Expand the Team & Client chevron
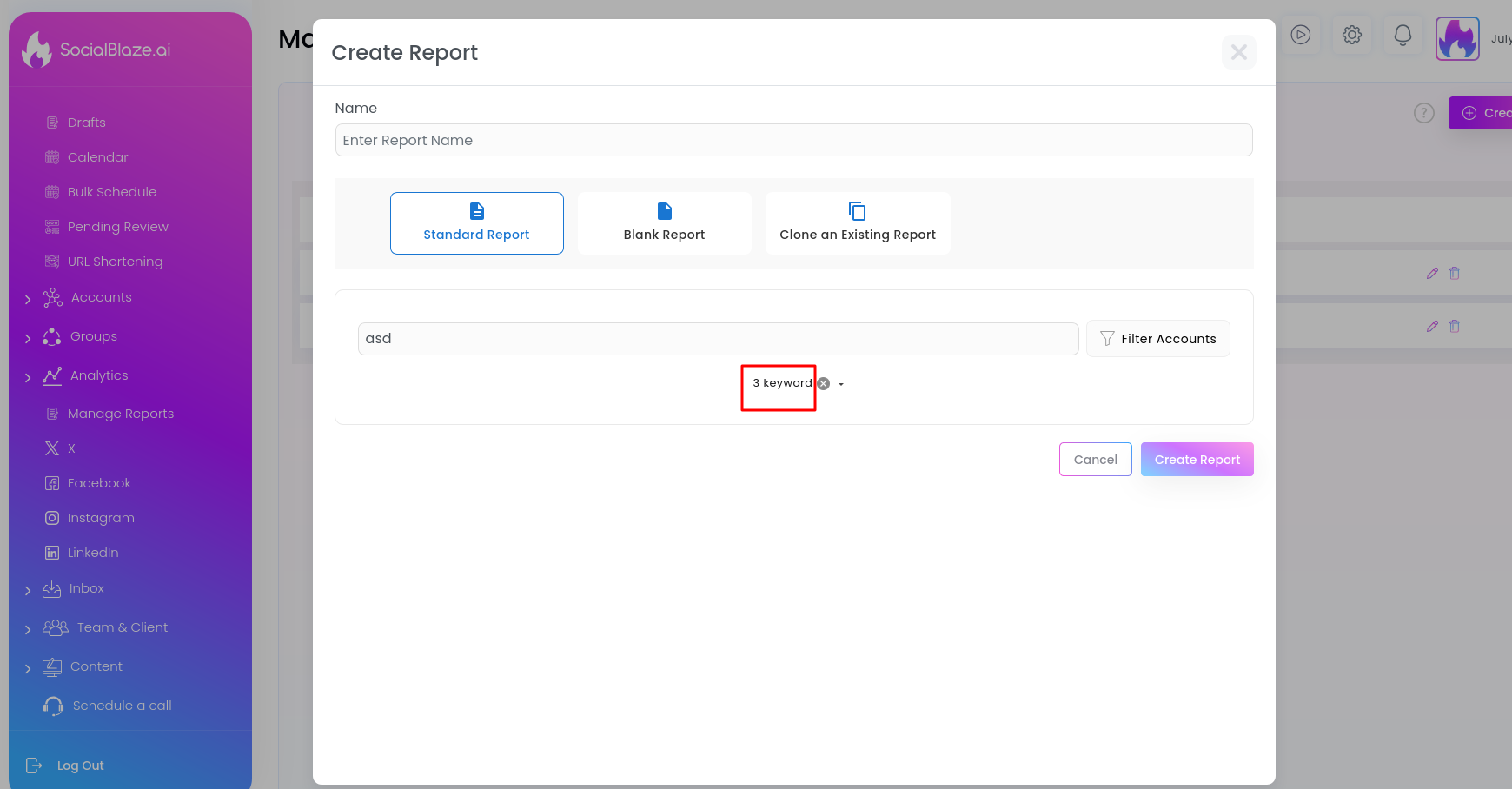 pos(28,629)
